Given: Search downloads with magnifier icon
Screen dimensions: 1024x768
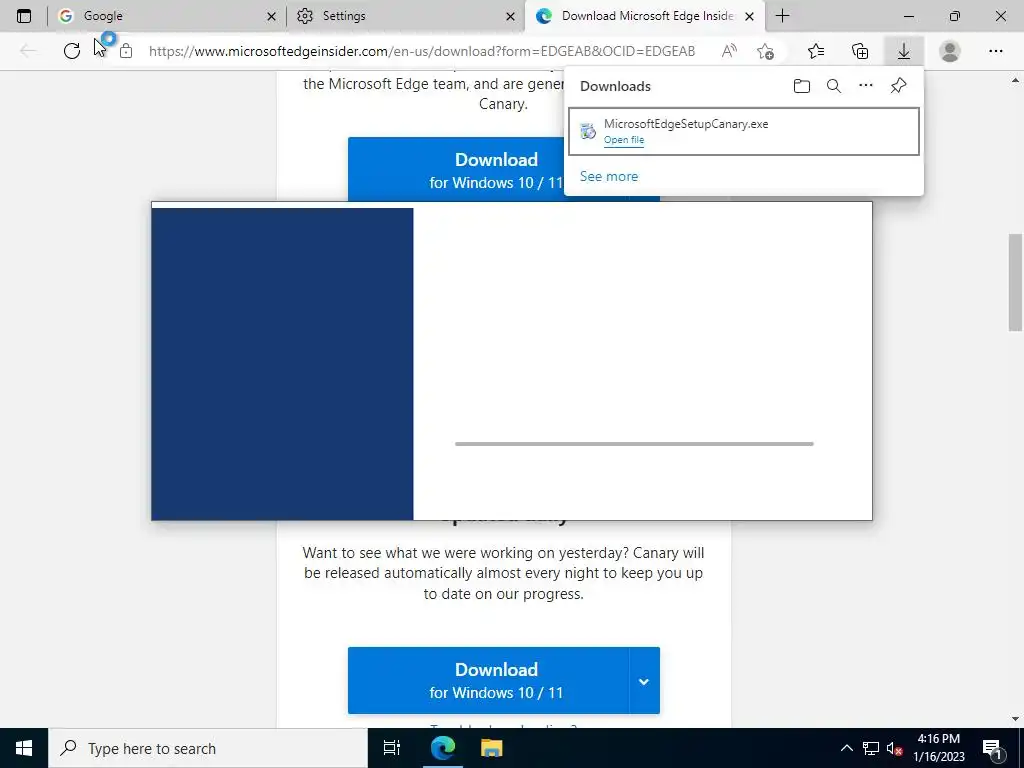Looking at the screenshot, I should (x=834, y=86).
